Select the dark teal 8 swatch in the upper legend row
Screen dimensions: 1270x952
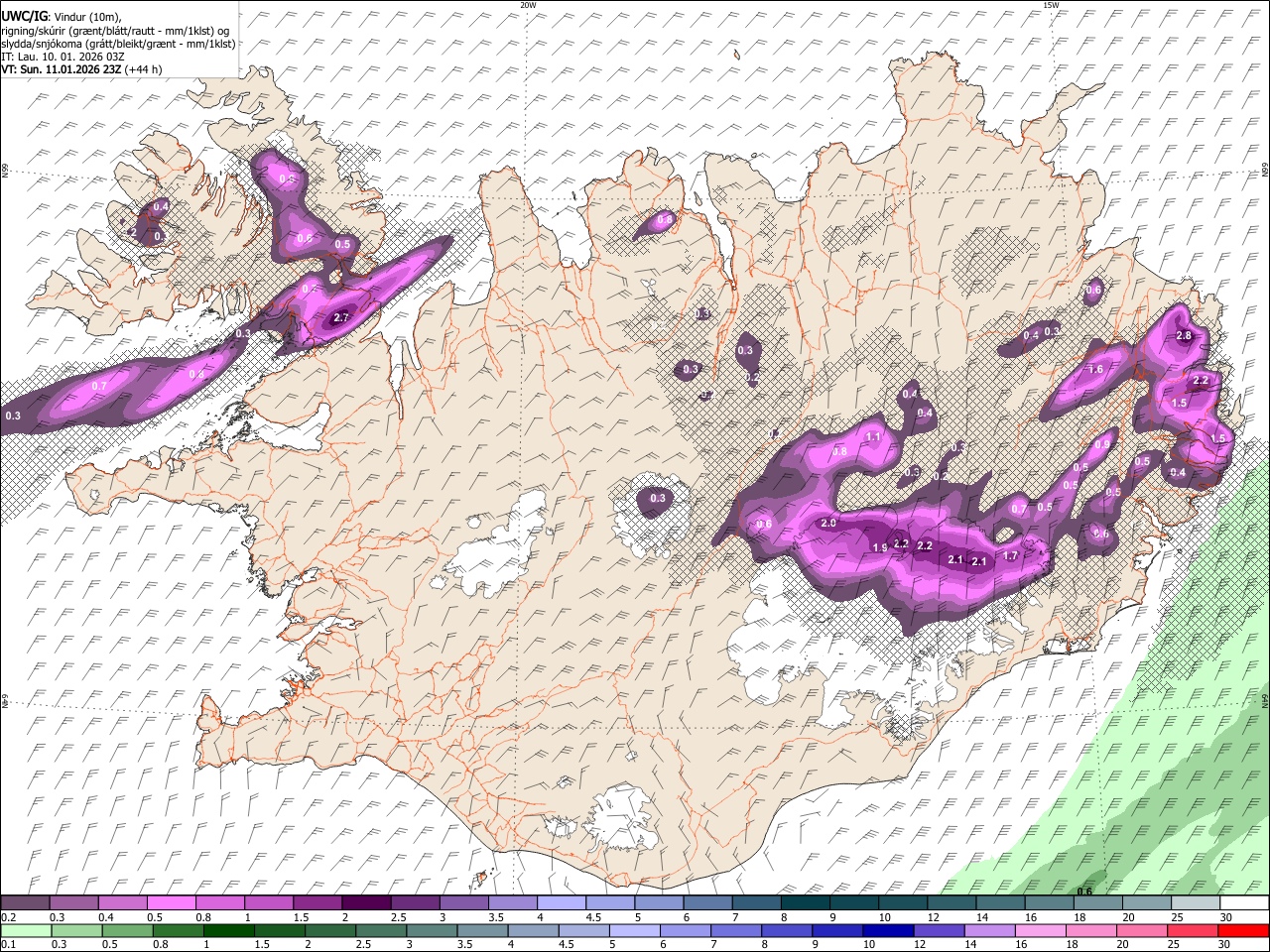(806, 903)
